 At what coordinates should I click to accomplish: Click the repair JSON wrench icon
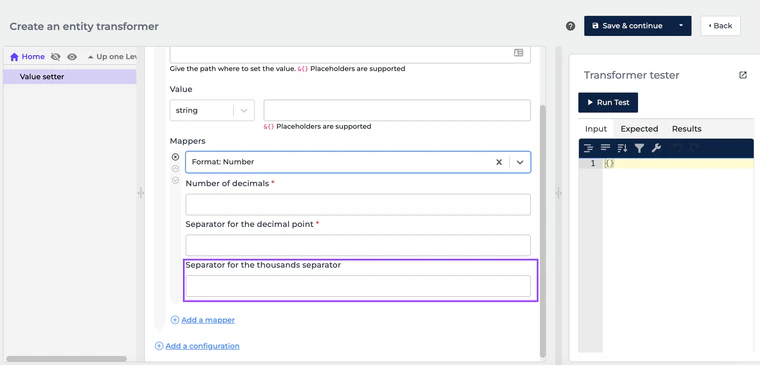(x=656, y=148)
